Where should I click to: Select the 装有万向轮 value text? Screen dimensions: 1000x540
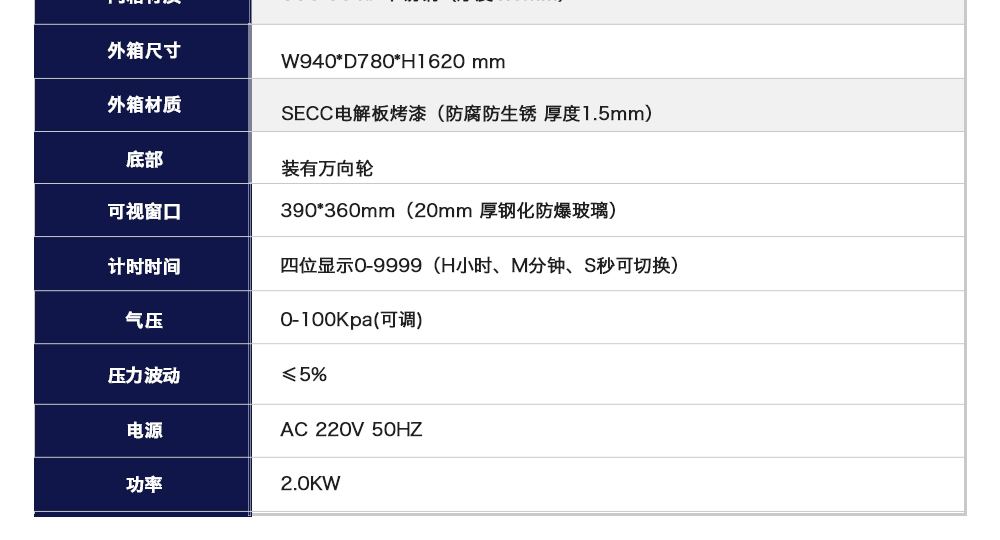pos(327,168)
